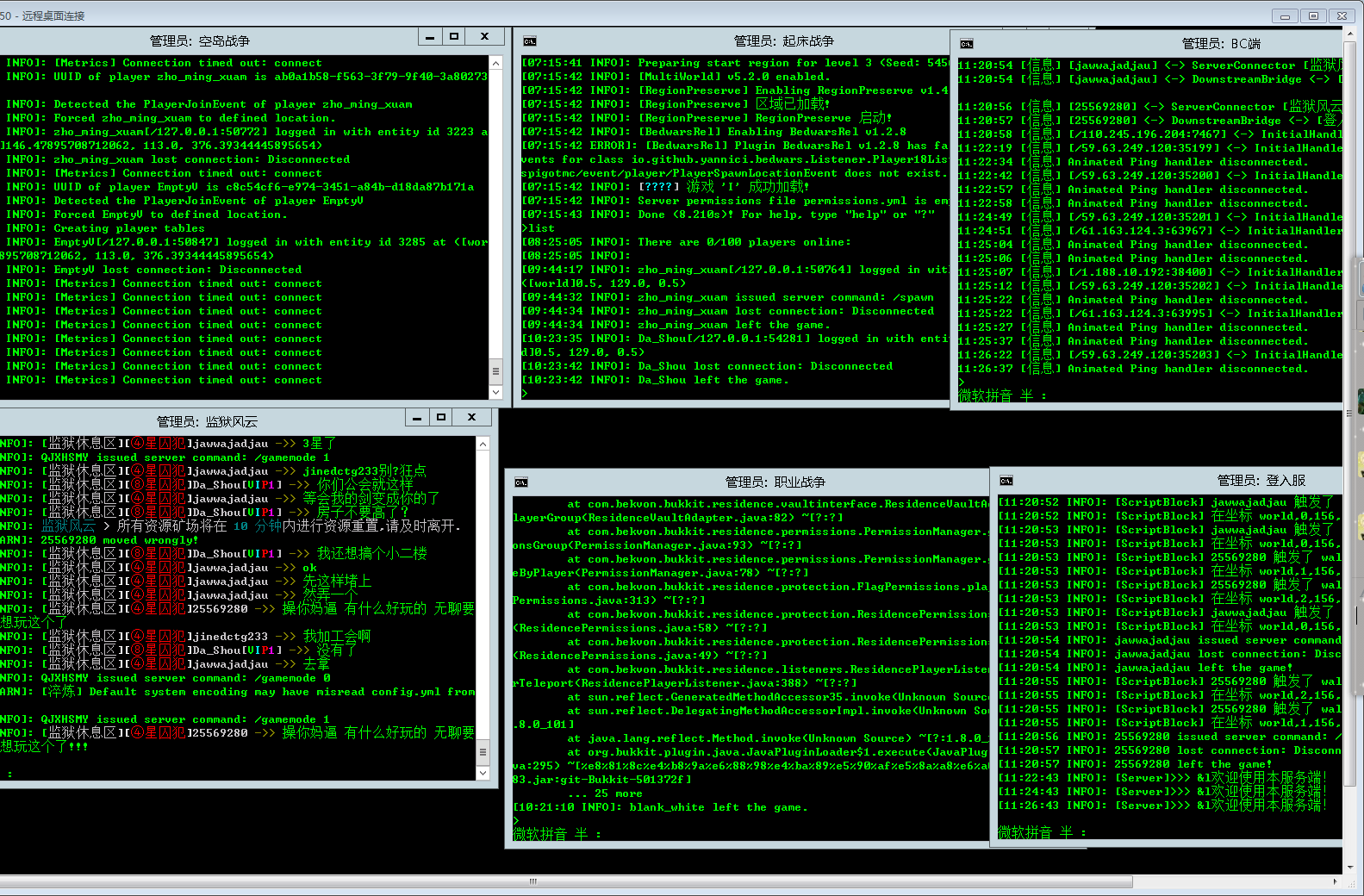The width and height of the screenshot is (1364, 896).
Task: Focus the 管理员: 监狱风云 title bar
Action: pos(207,421)
